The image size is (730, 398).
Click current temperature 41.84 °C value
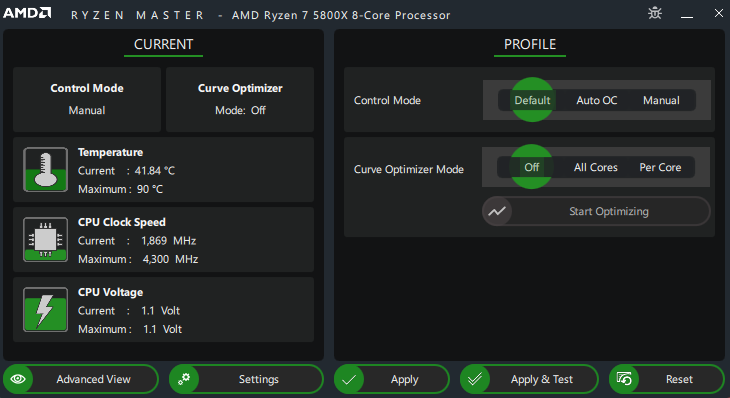click(155, 171)
